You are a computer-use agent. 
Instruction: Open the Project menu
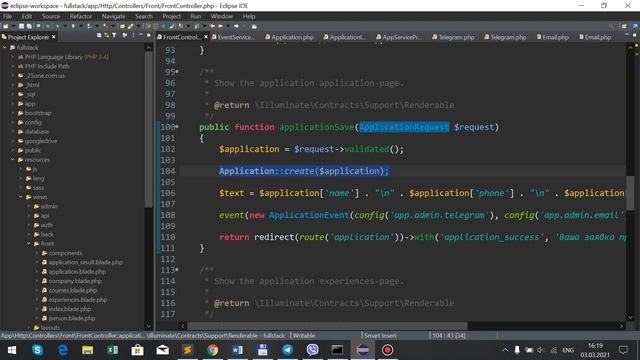click(171, 16)
